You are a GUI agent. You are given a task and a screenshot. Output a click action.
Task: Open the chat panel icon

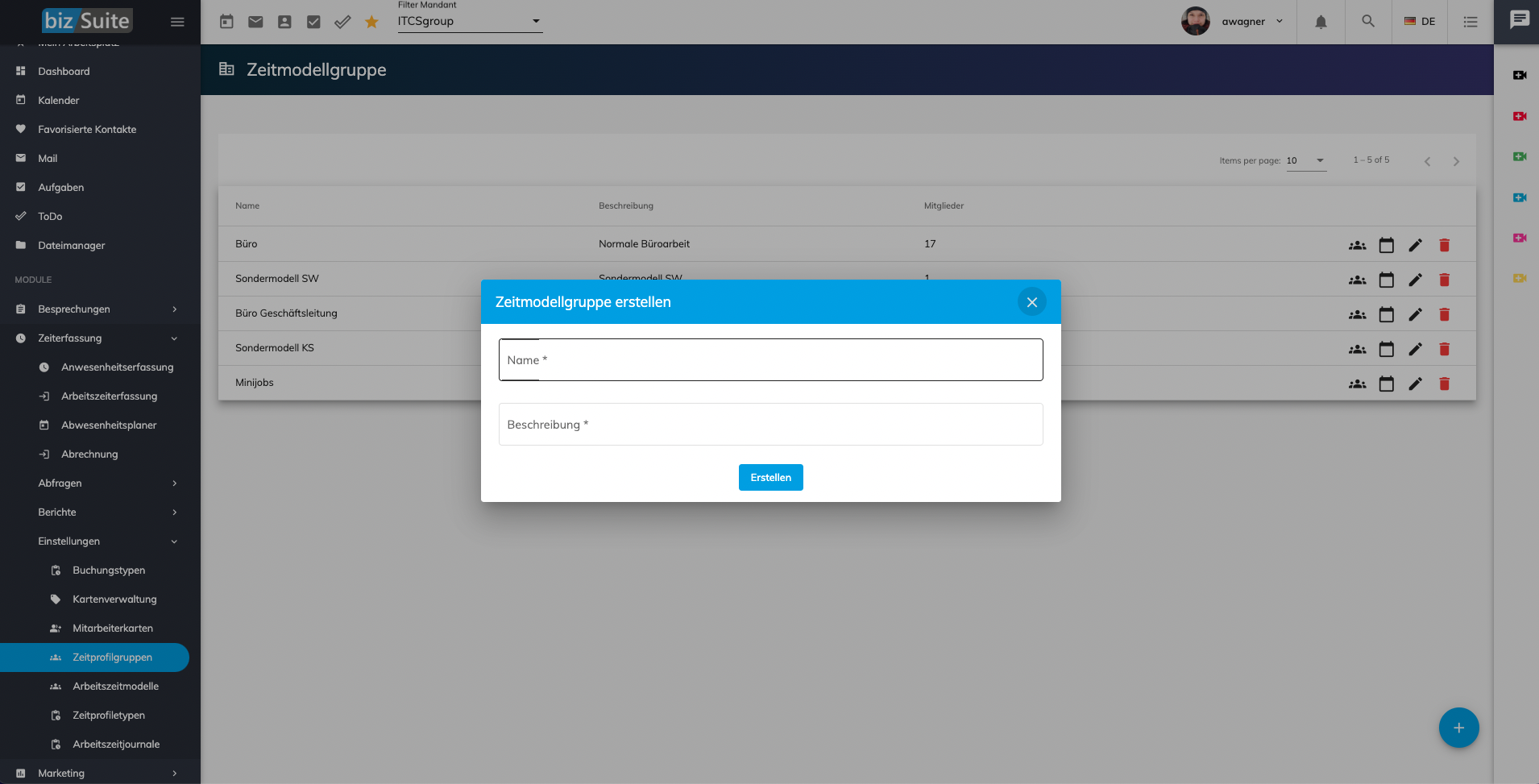1519,20
